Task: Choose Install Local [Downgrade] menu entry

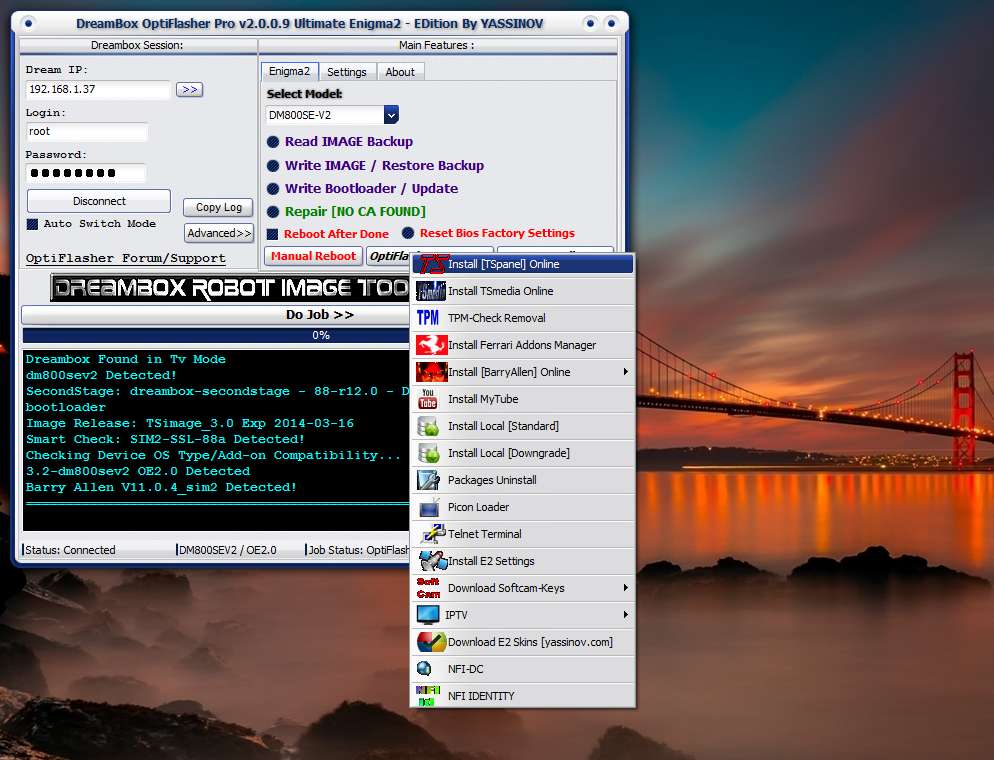Action: [x=523, y=453]
